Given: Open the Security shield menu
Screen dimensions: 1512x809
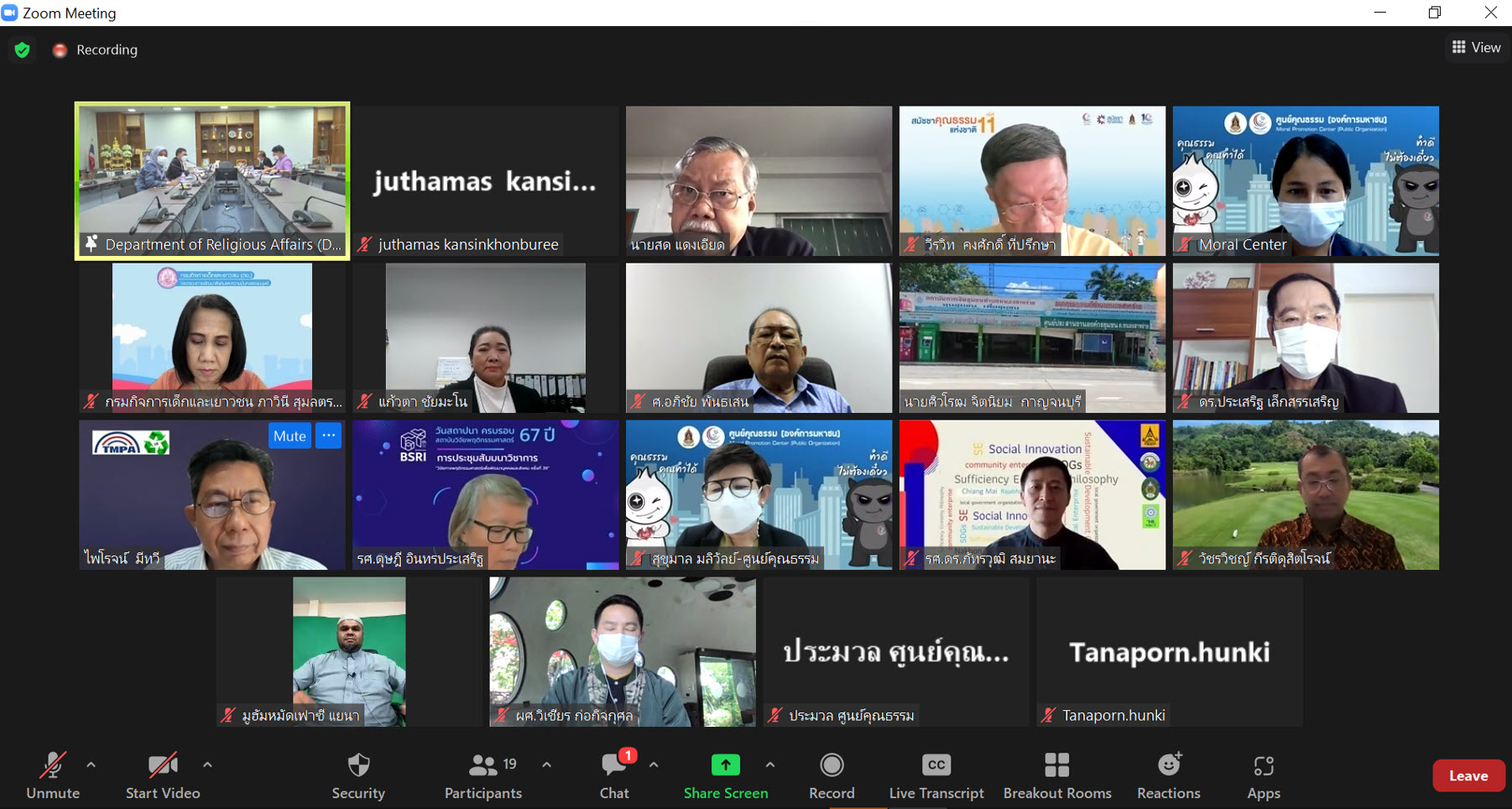Looking at the screenshot, I should point(358,775).
